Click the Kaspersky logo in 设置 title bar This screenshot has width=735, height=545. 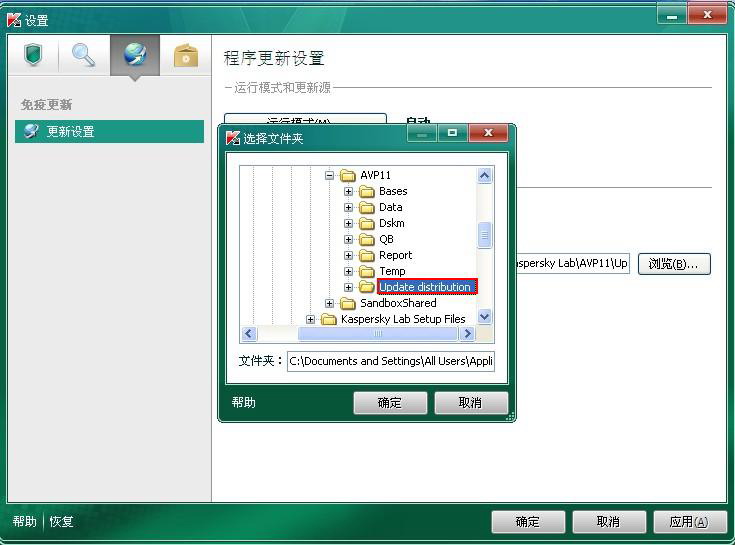click(15, 20)
